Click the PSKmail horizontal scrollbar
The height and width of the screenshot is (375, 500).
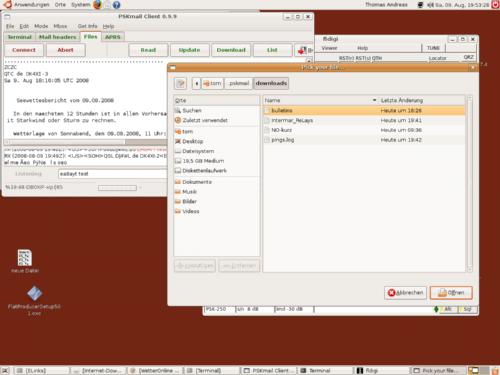point(85,142)
